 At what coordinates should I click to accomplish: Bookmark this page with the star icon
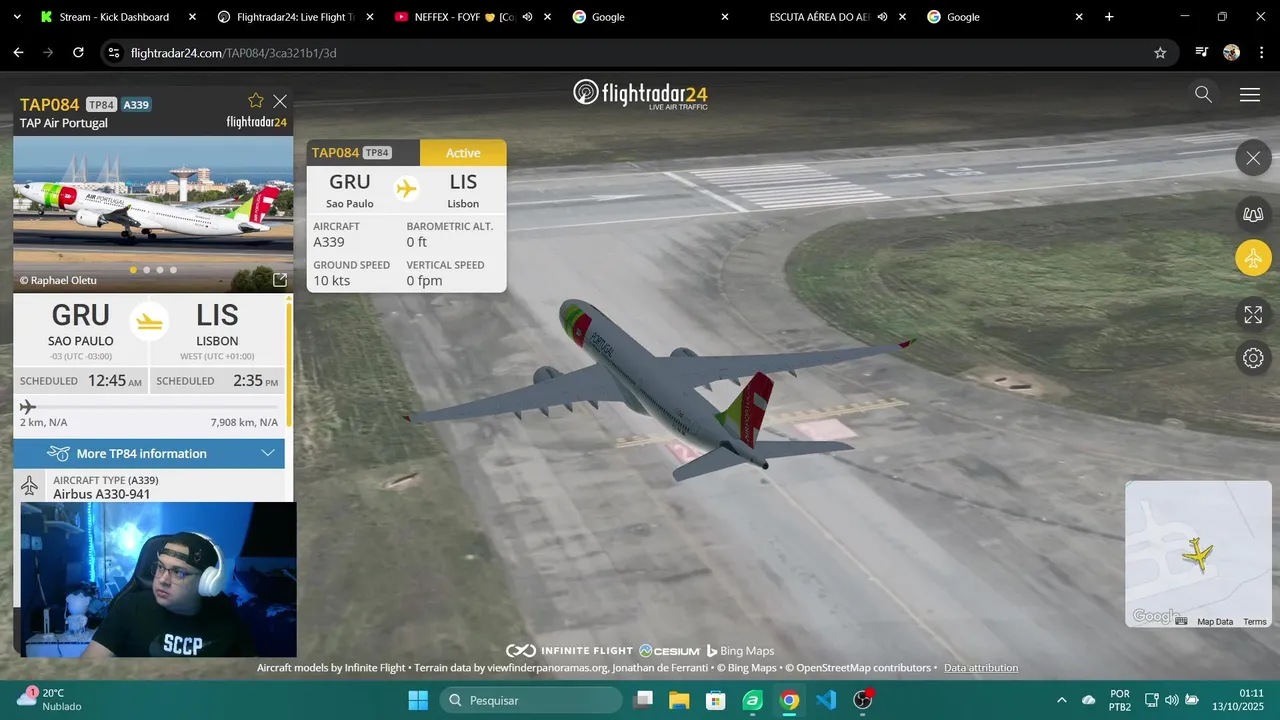[1160, 53]
